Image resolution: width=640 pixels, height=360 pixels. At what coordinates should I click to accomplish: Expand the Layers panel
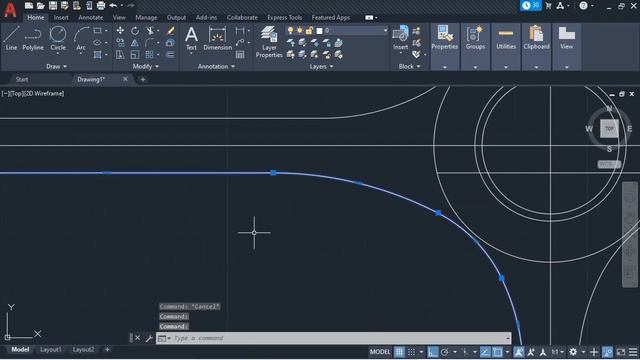pos(321,66)
